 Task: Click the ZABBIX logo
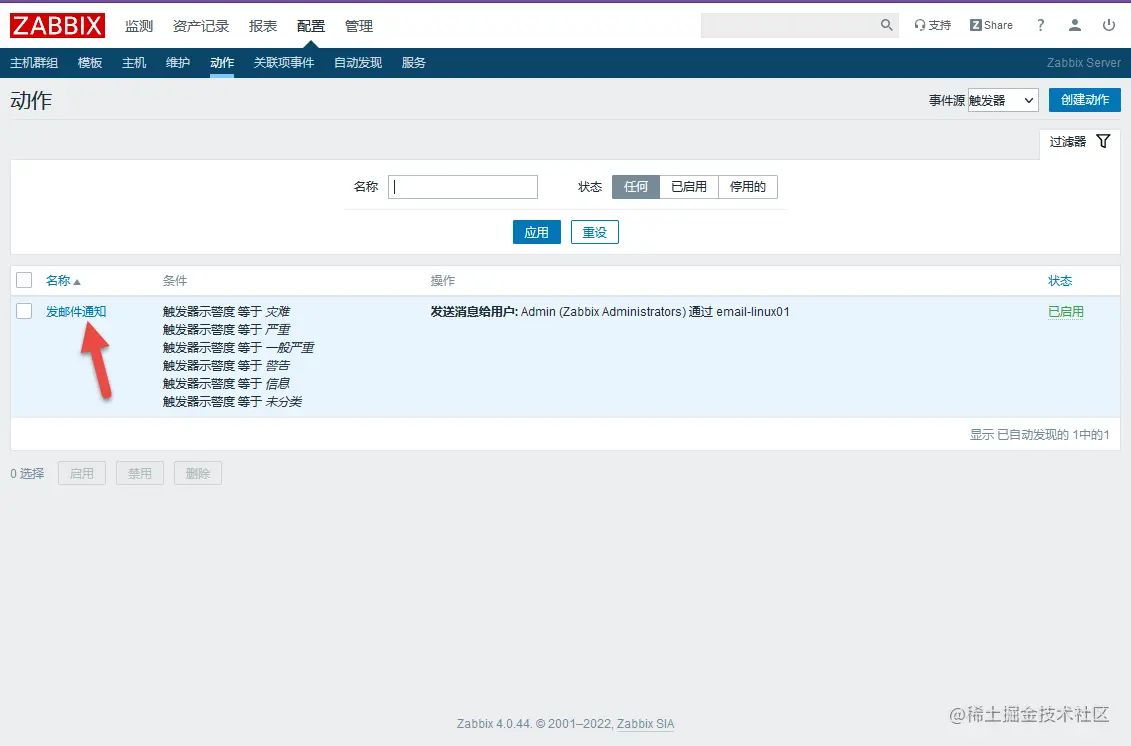tap(57, 26)
